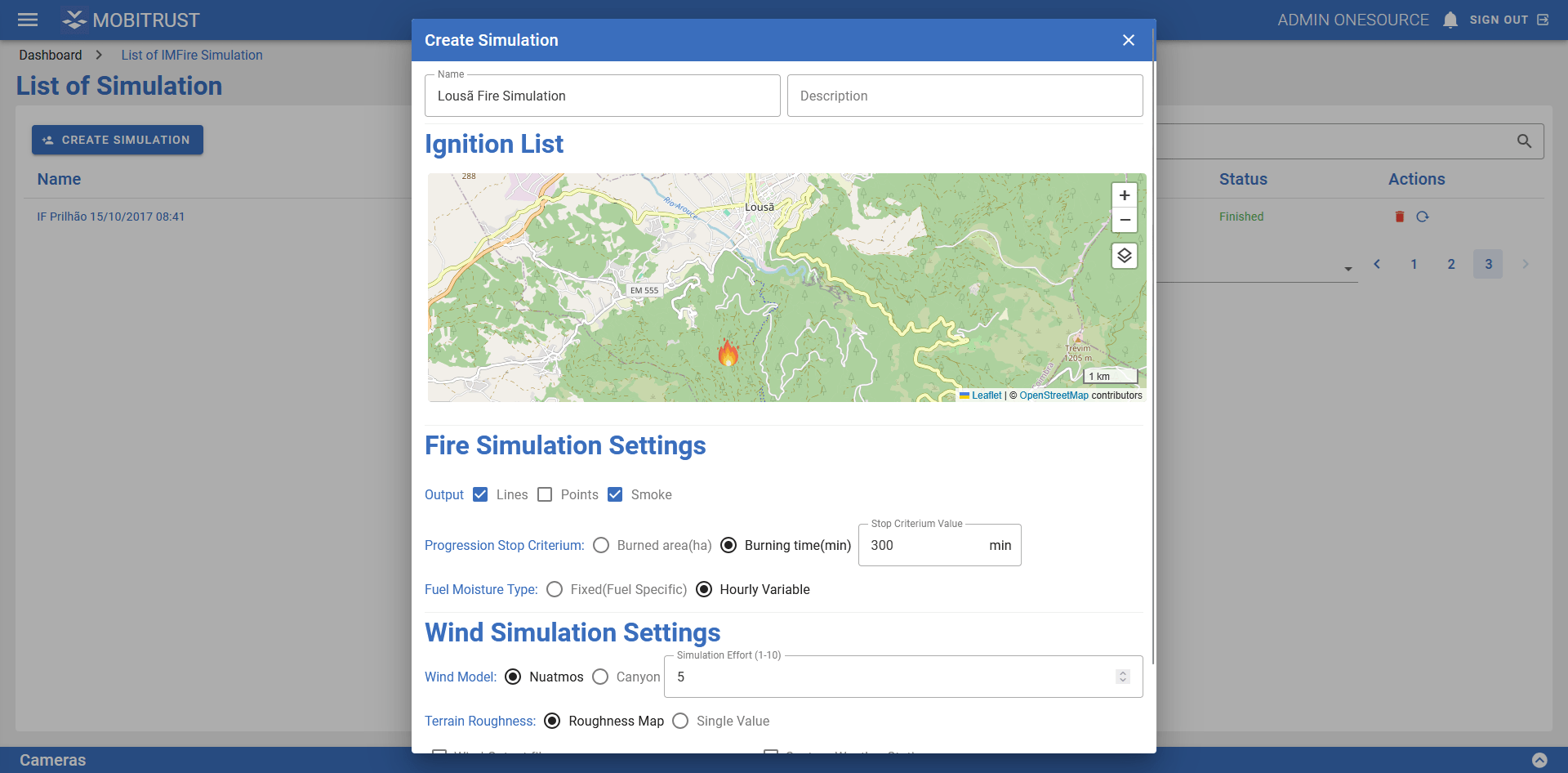
Task: Click the Sign Out button
Action: pyautogui.click(x=1508, y=20)
